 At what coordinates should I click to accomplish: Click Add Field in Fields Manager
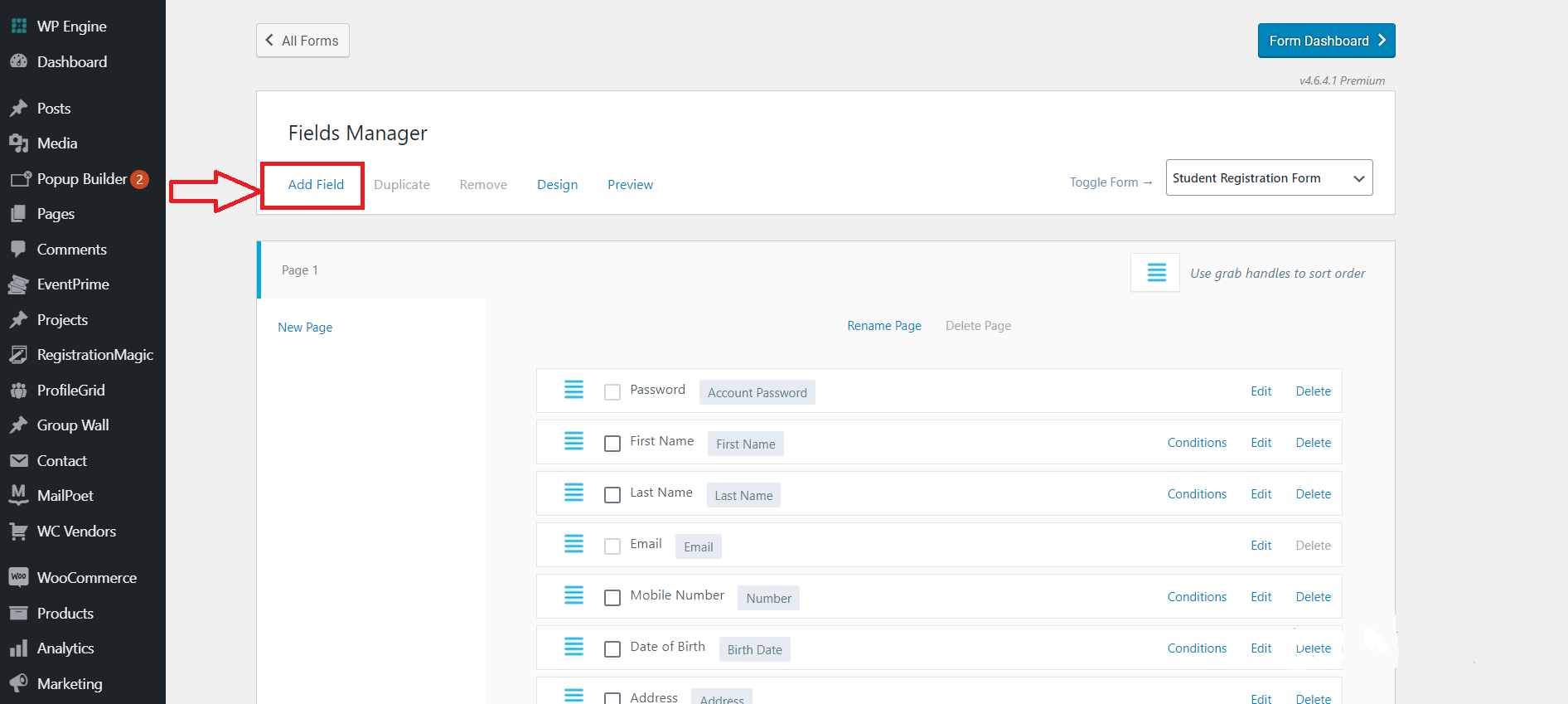[316, 185]
